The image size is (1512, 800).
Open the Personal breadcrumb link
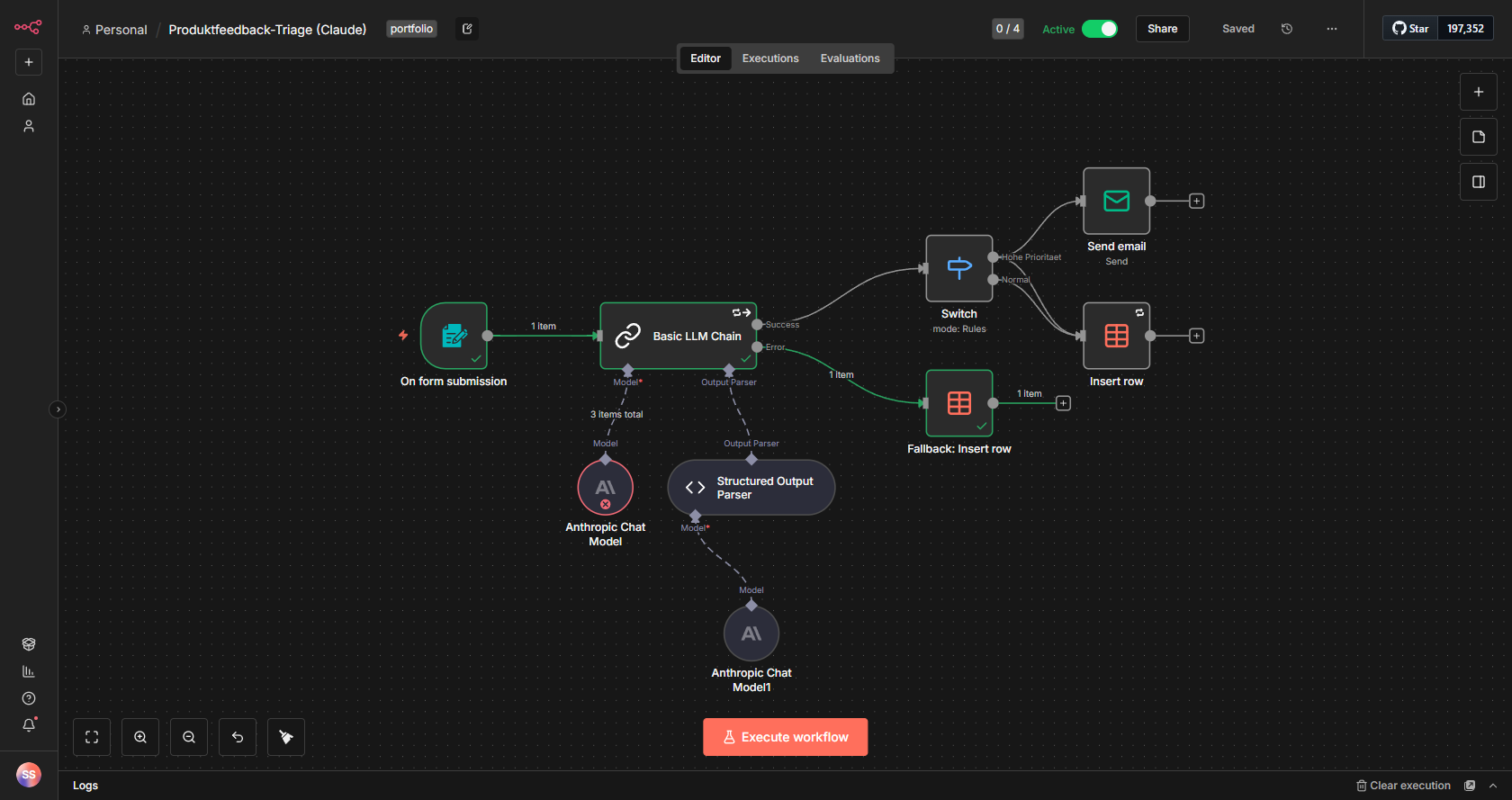click(x=114, y=30)
